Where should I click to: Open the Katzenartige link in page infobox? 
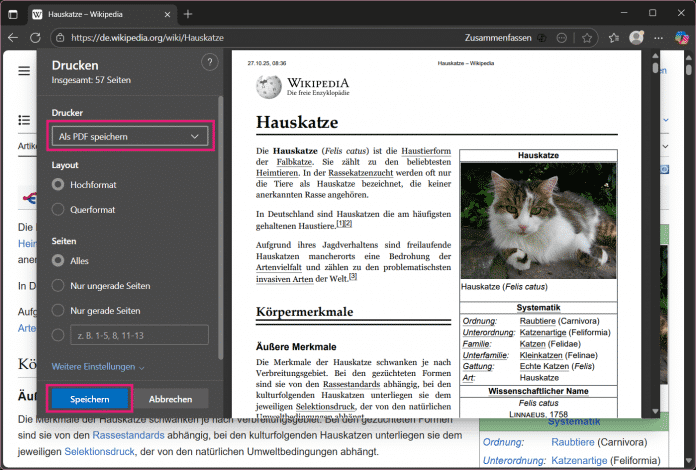point(579,460)
